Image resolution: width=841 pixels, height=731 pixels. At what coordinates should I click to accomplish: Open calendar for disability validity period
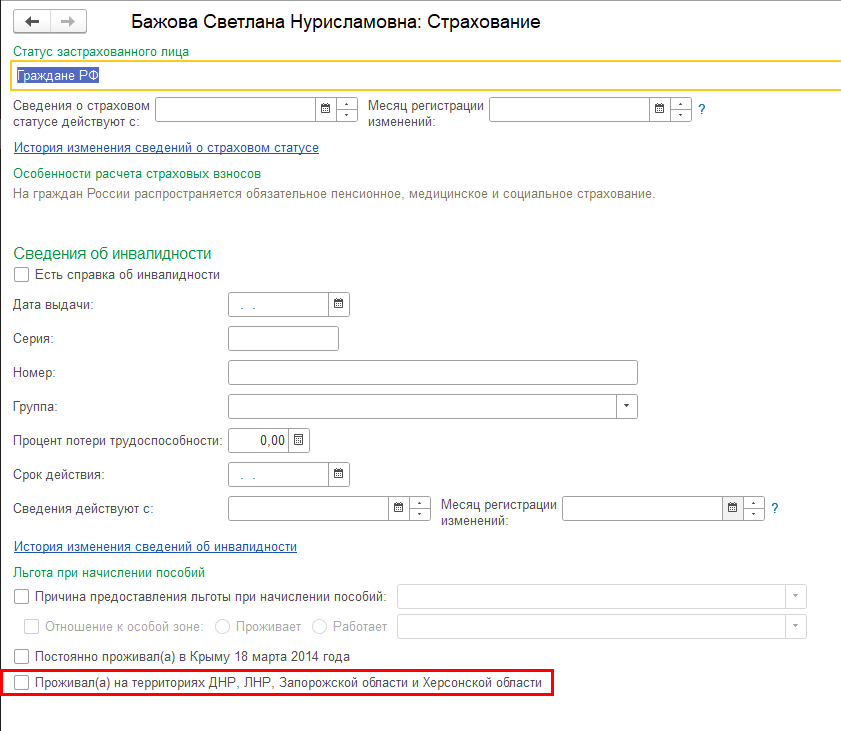(x=339, y=473)
